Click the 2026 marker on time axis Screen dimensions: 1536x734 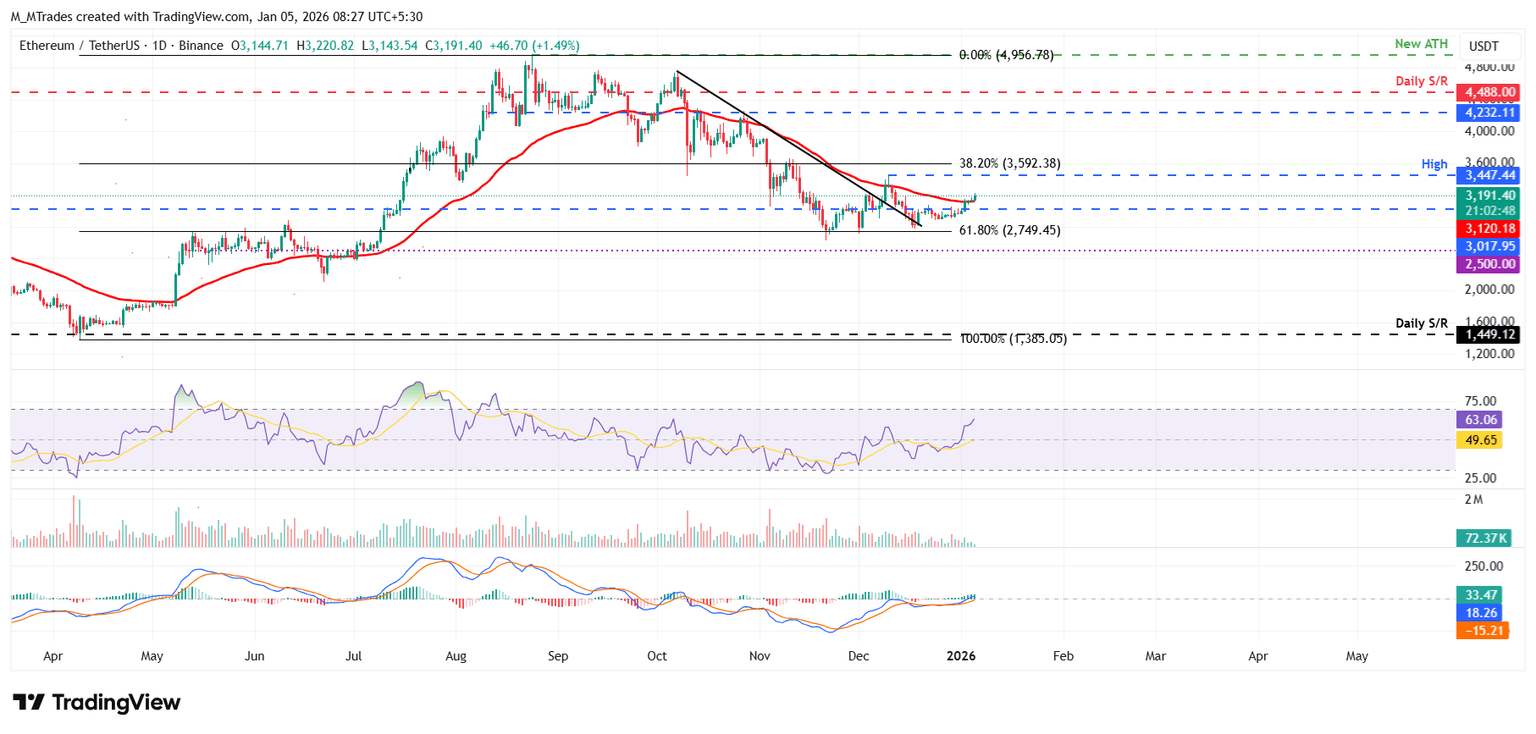pos(961,657)
